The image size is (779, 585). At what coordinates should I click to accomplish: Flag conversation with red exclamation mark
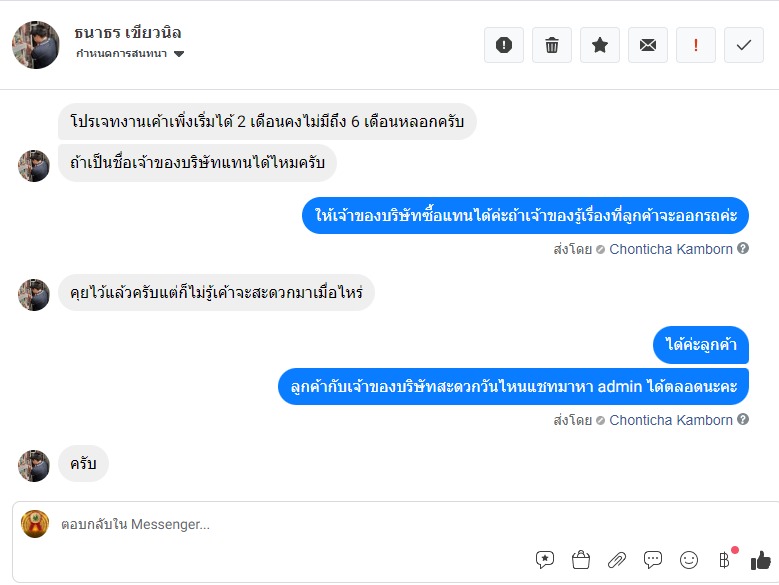(x=696, y=45)
